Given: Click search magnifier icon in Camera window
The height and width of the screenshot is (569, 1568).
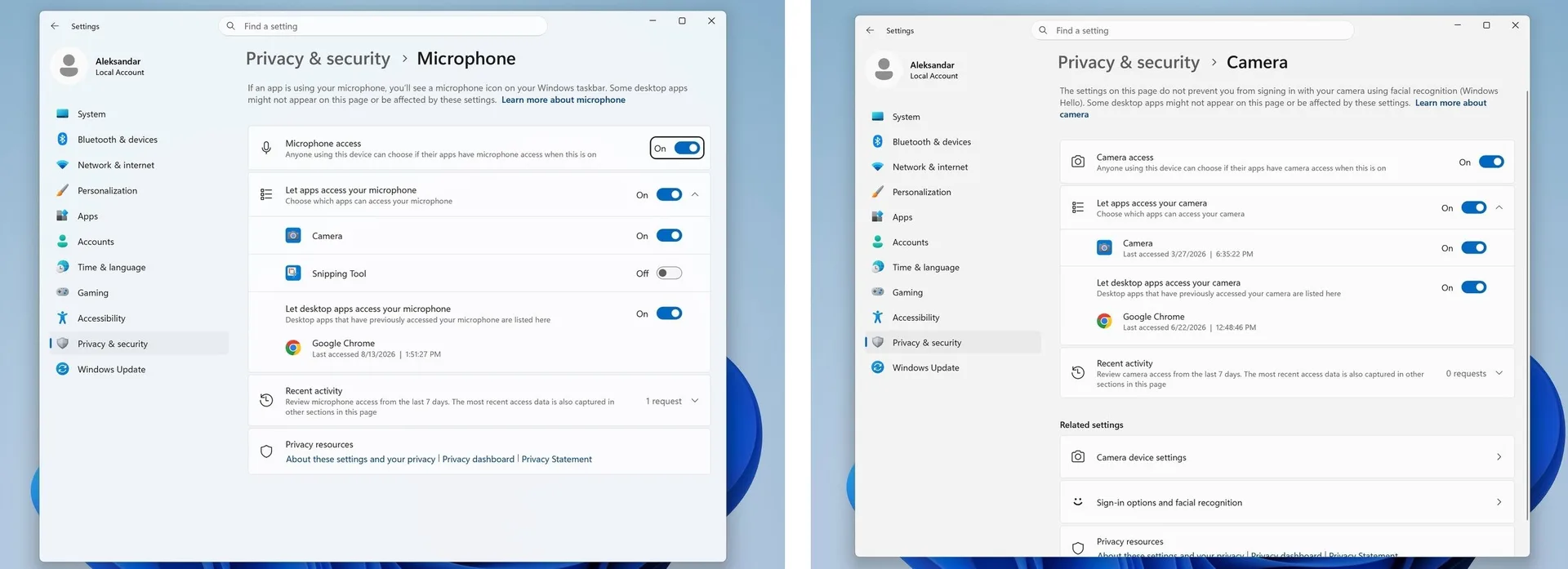Looking at the screenshot, I should (1043, 30).
